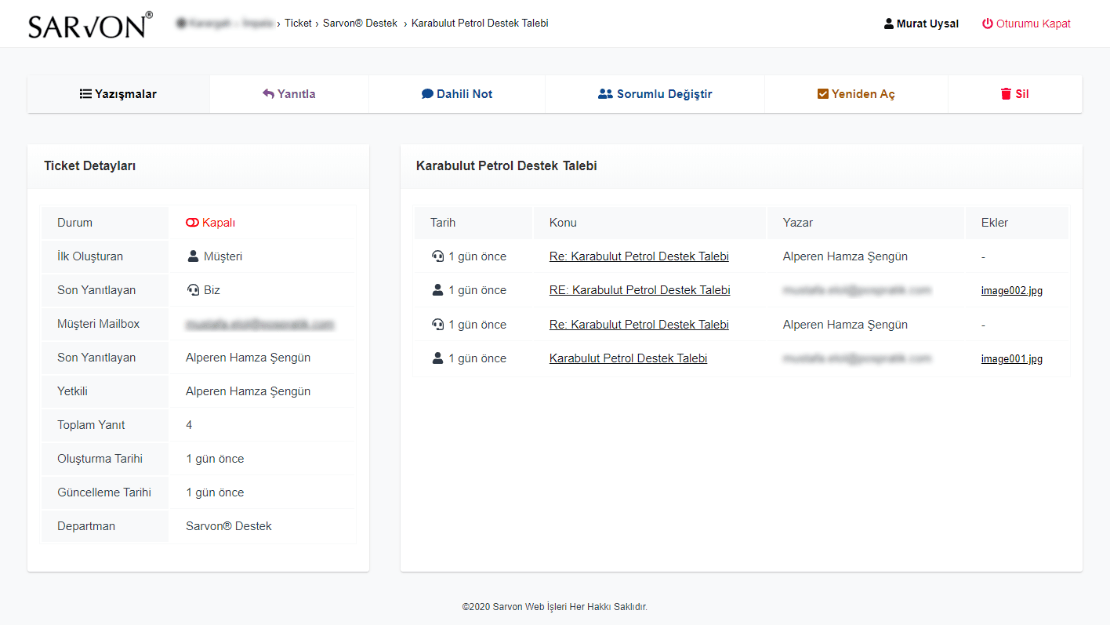
Task: Click the Kapalı status toggle icon
Action: click(x=192, y=223)
